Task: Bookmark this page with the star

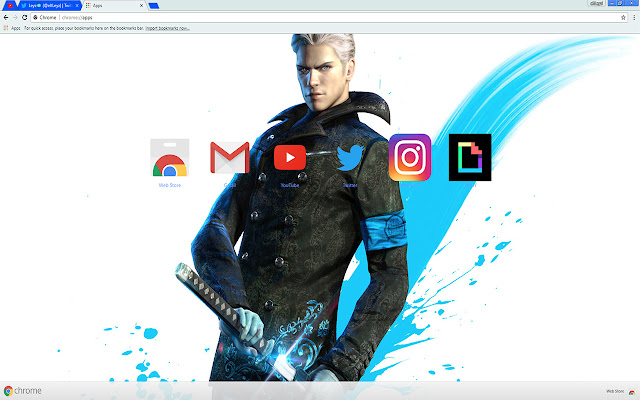Action: (623, 18)
